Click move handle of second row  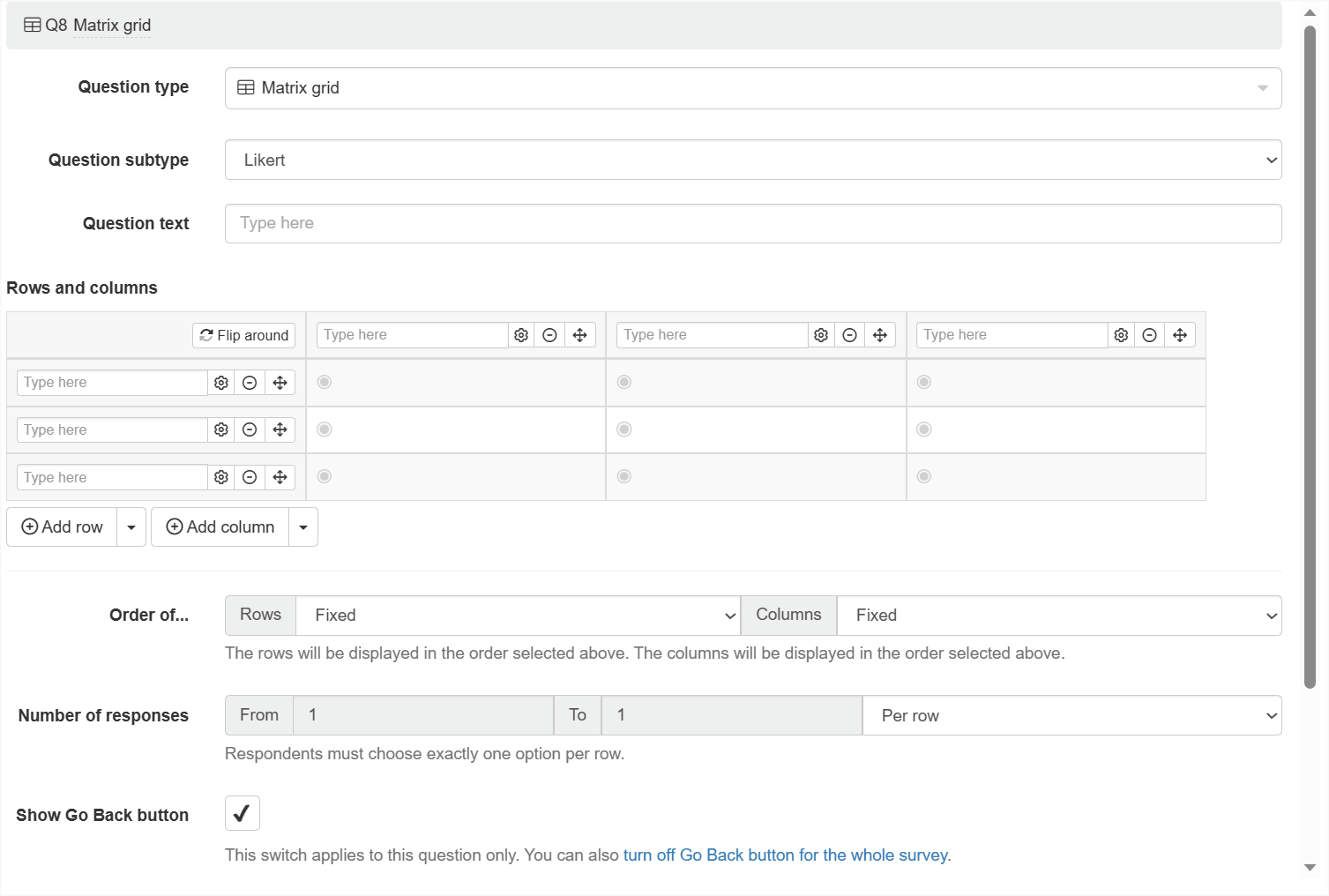280,429
